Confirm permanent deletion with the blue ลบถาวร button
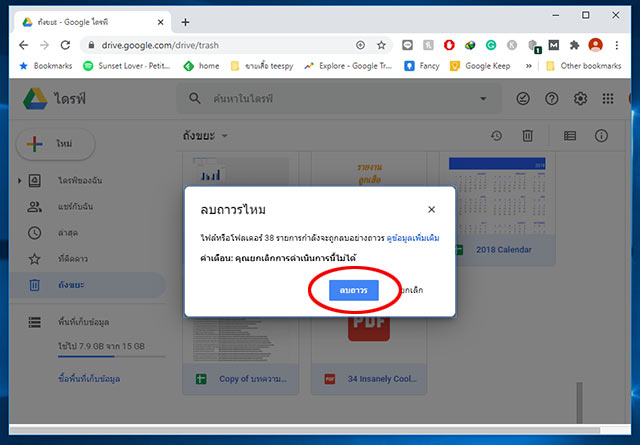Image resolution: width=640 pixels, height=445 pixels. point(353,290)
